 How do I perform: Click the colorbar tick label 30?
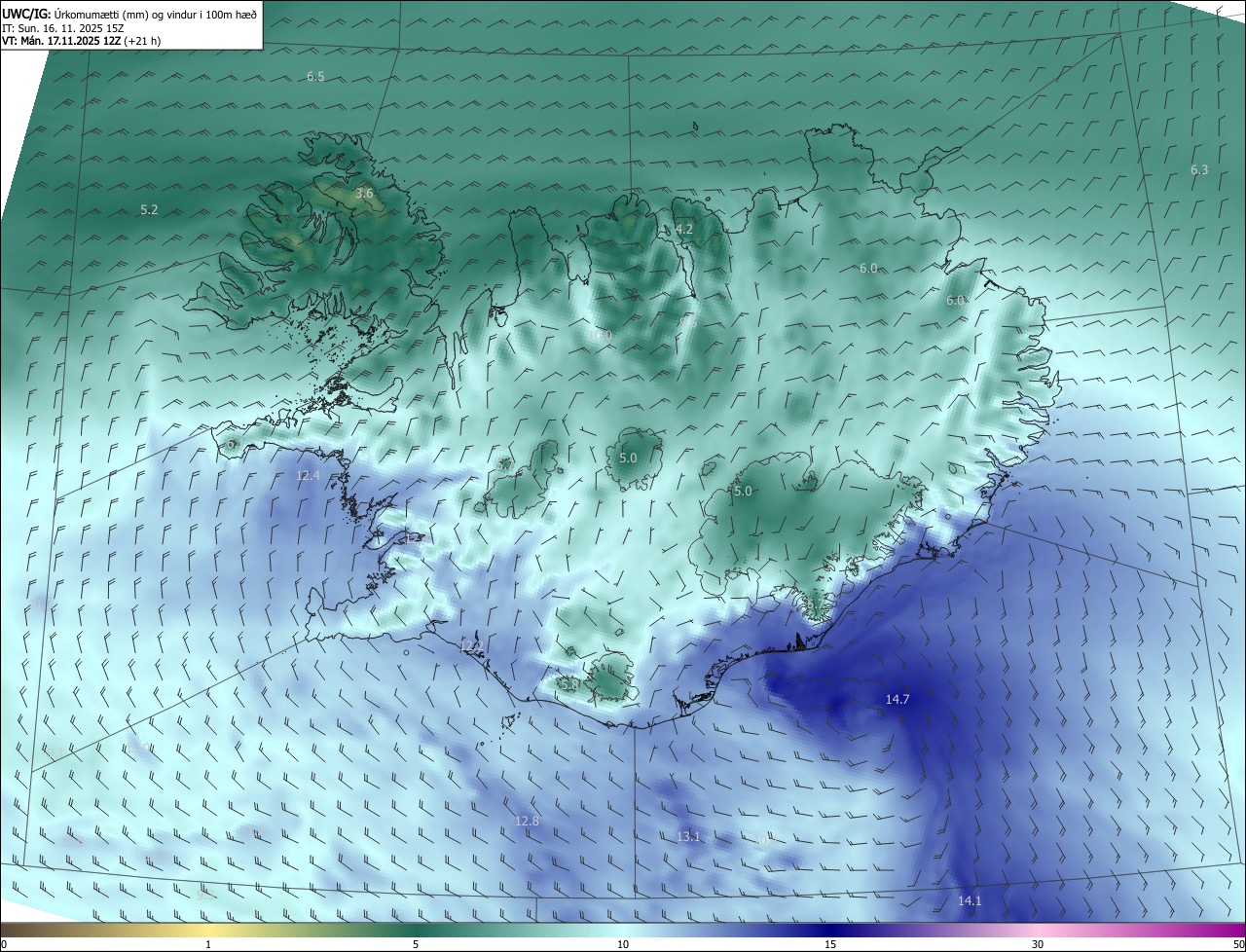coord(1038,945)
